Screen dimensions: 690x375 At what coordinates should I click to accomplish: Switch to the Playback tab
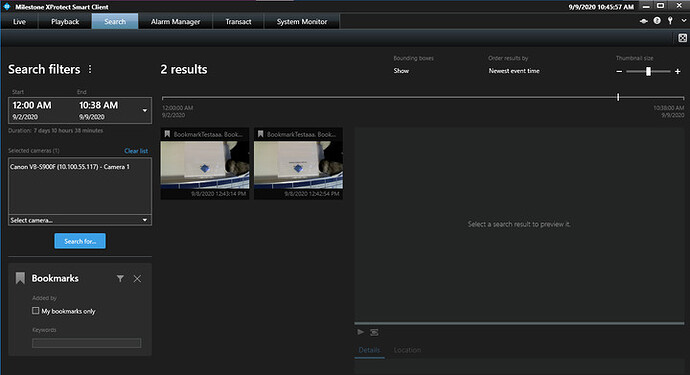click(x=65, y=22)
